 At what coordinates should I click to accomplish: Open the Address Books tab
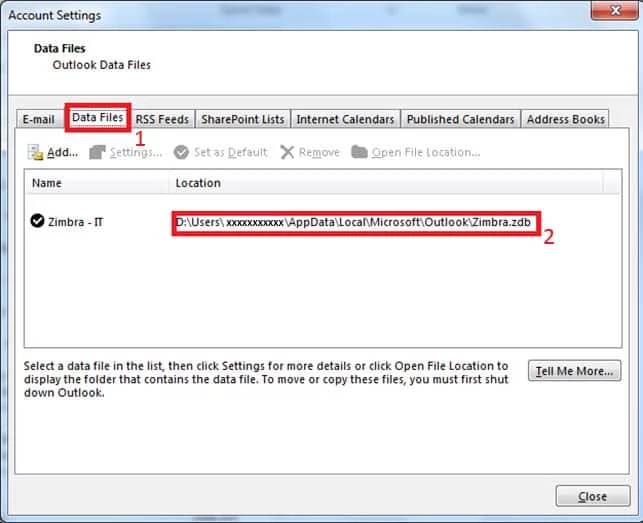565,119
